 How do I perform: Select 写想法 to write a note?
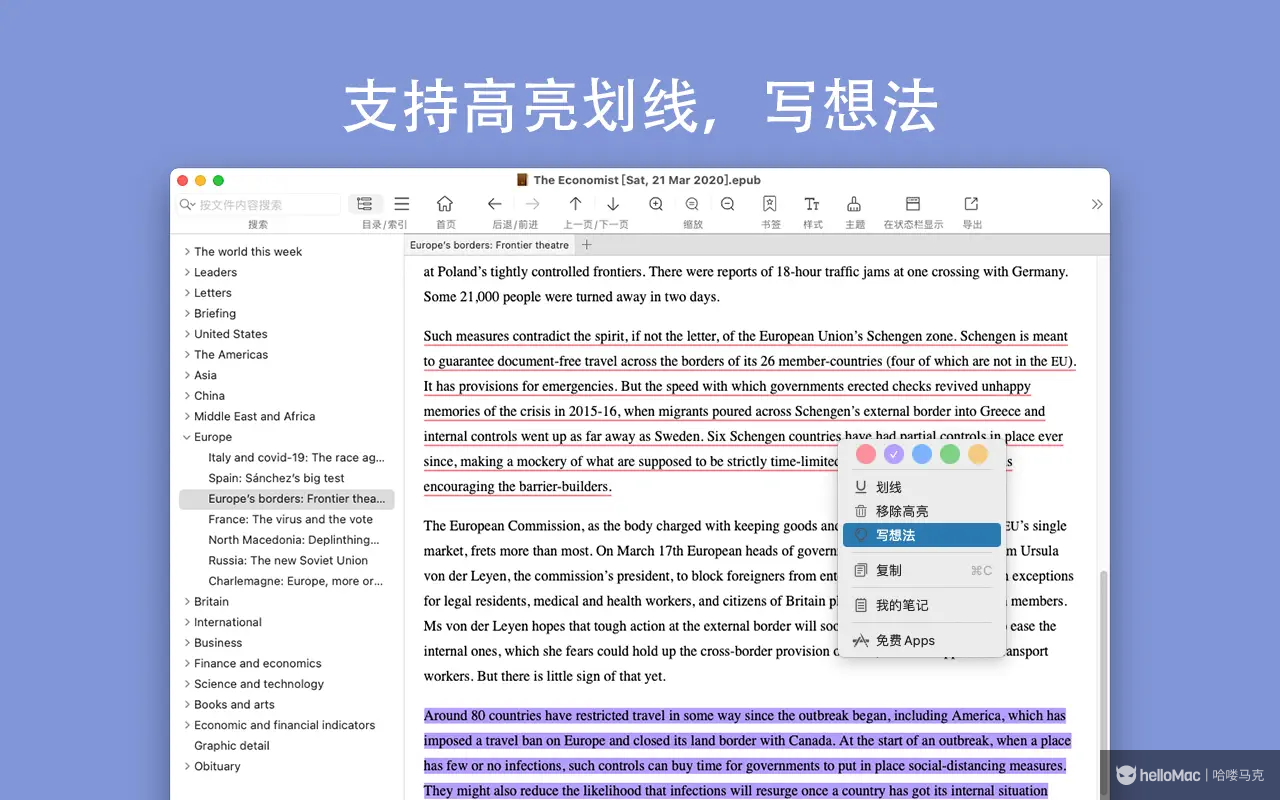click(922, 535)
